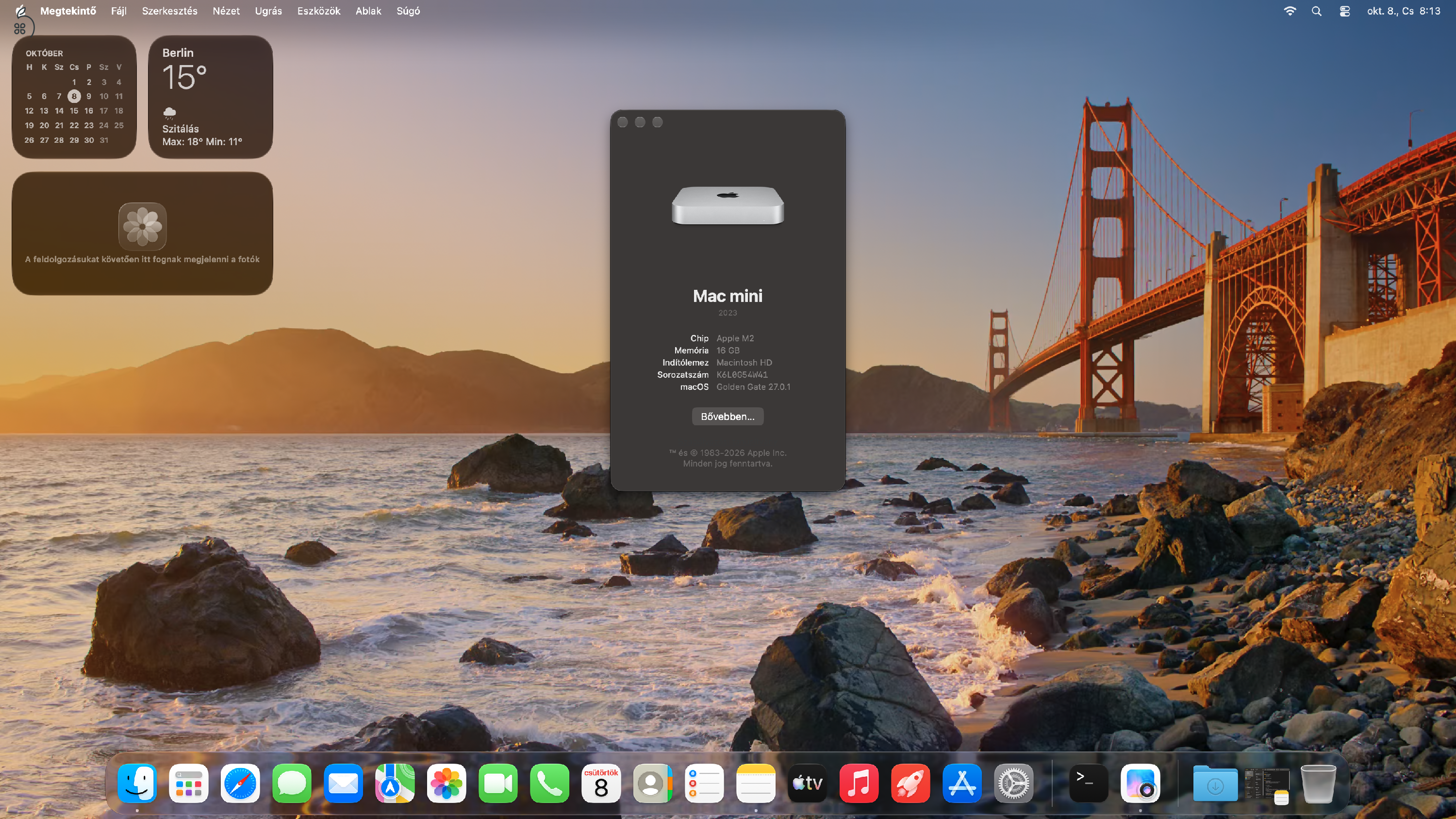Click the menu bar date and time
The height and width of the screenshot is (819, 1456).
1404,11
